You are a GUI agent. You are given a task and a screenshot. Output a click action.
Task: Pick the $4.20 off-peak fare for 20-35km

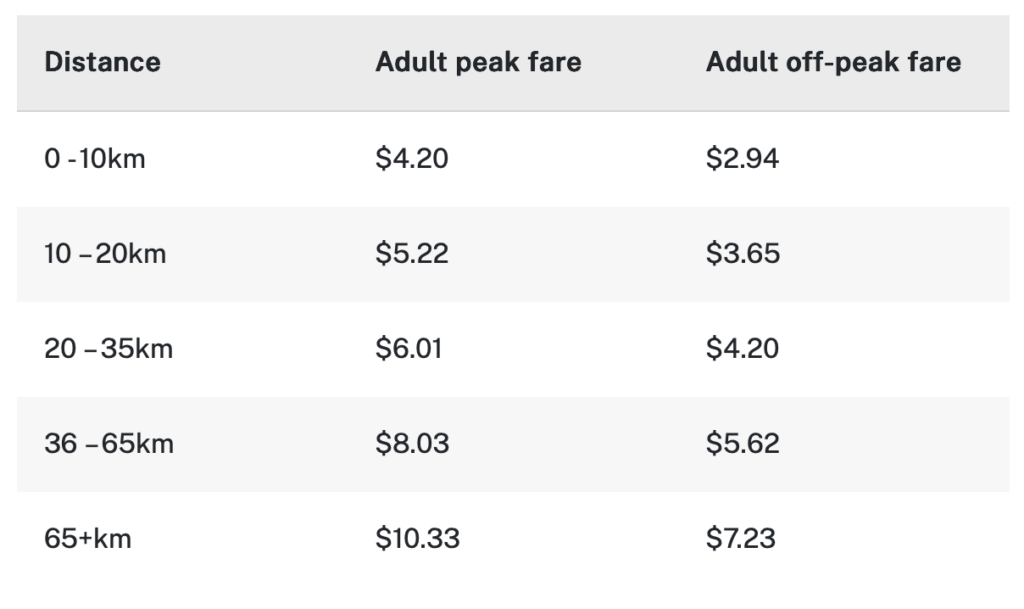742,349
